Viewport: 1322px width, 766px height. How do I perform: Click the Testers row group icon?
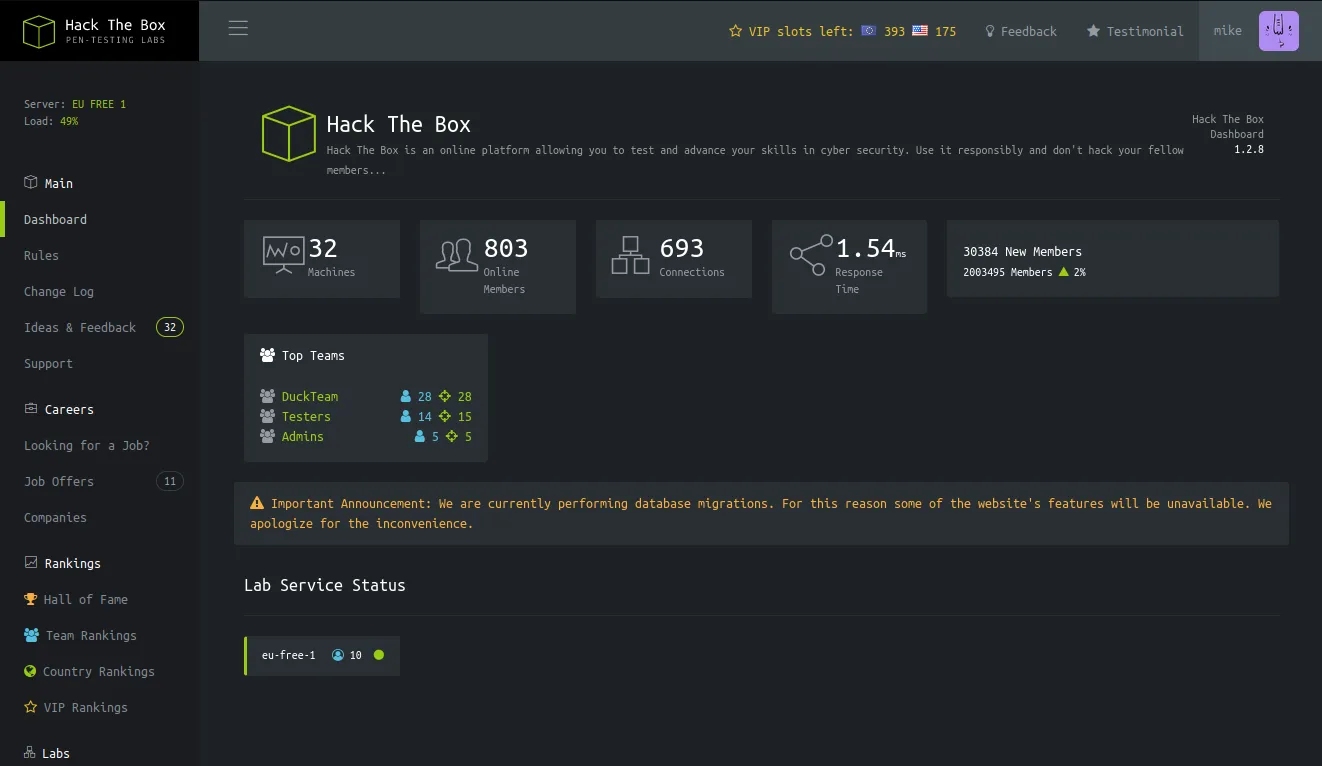pos(267,417)
